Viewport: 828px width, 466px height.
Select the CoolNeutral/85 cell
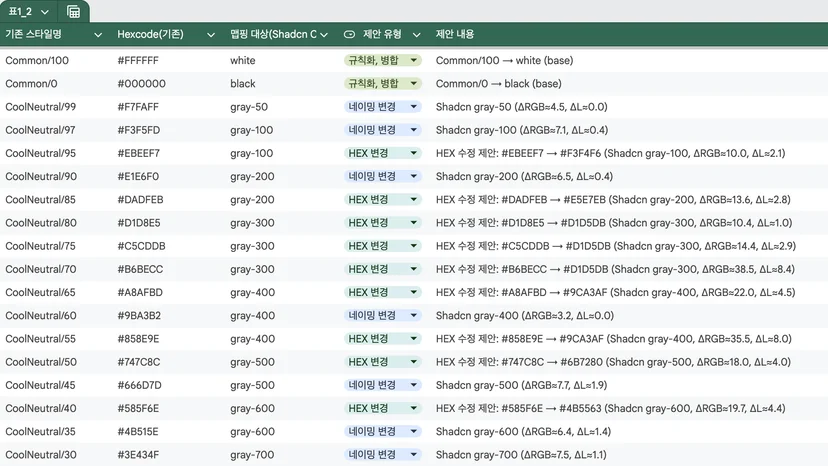[x=40, y=200]
